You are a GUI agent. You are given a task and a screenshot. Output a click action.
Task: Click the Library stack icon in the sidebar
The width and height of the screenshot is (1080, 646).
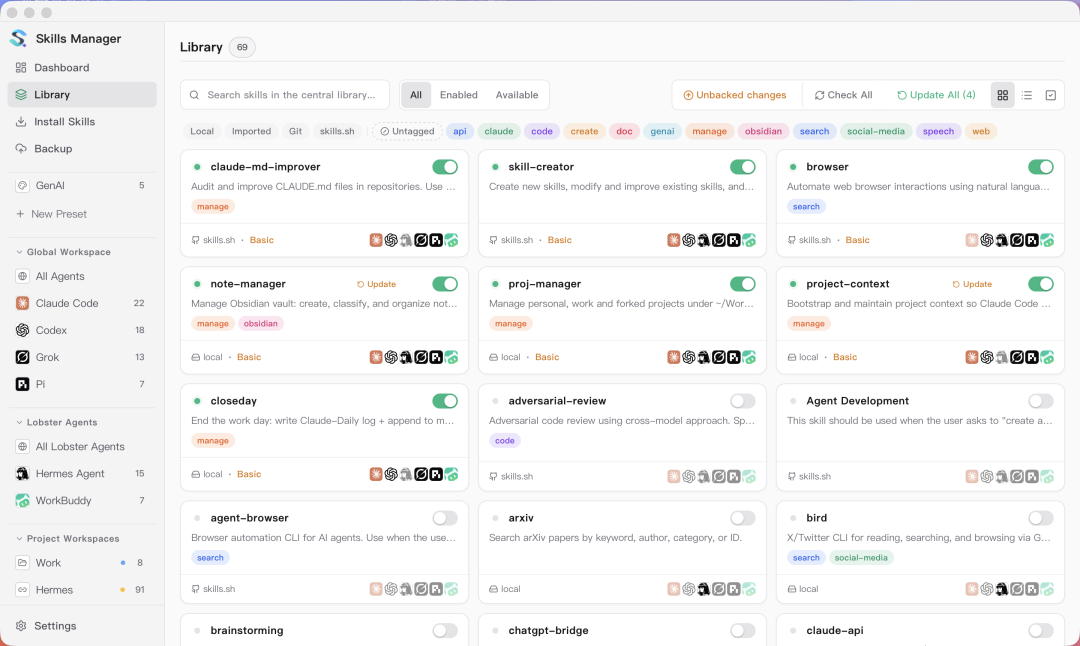tap(21, 94)
